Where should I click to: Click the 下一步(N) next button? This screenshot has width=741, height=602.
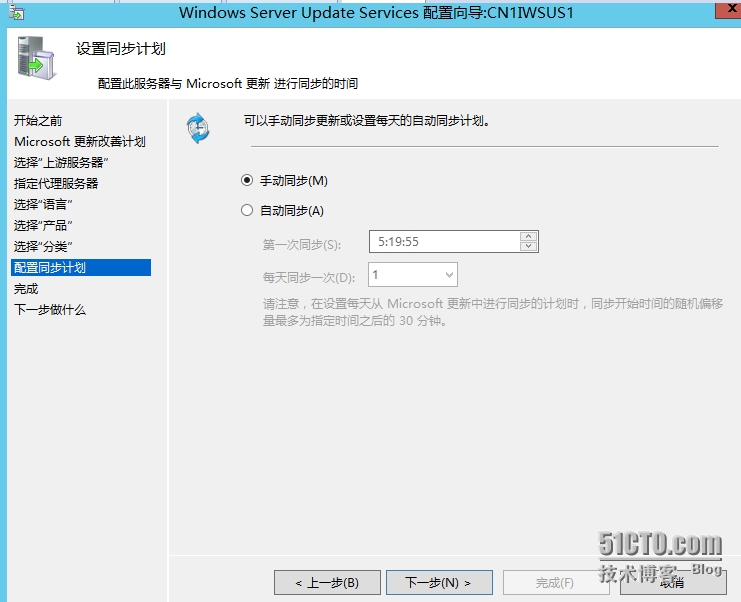click(x=439, y=582)
